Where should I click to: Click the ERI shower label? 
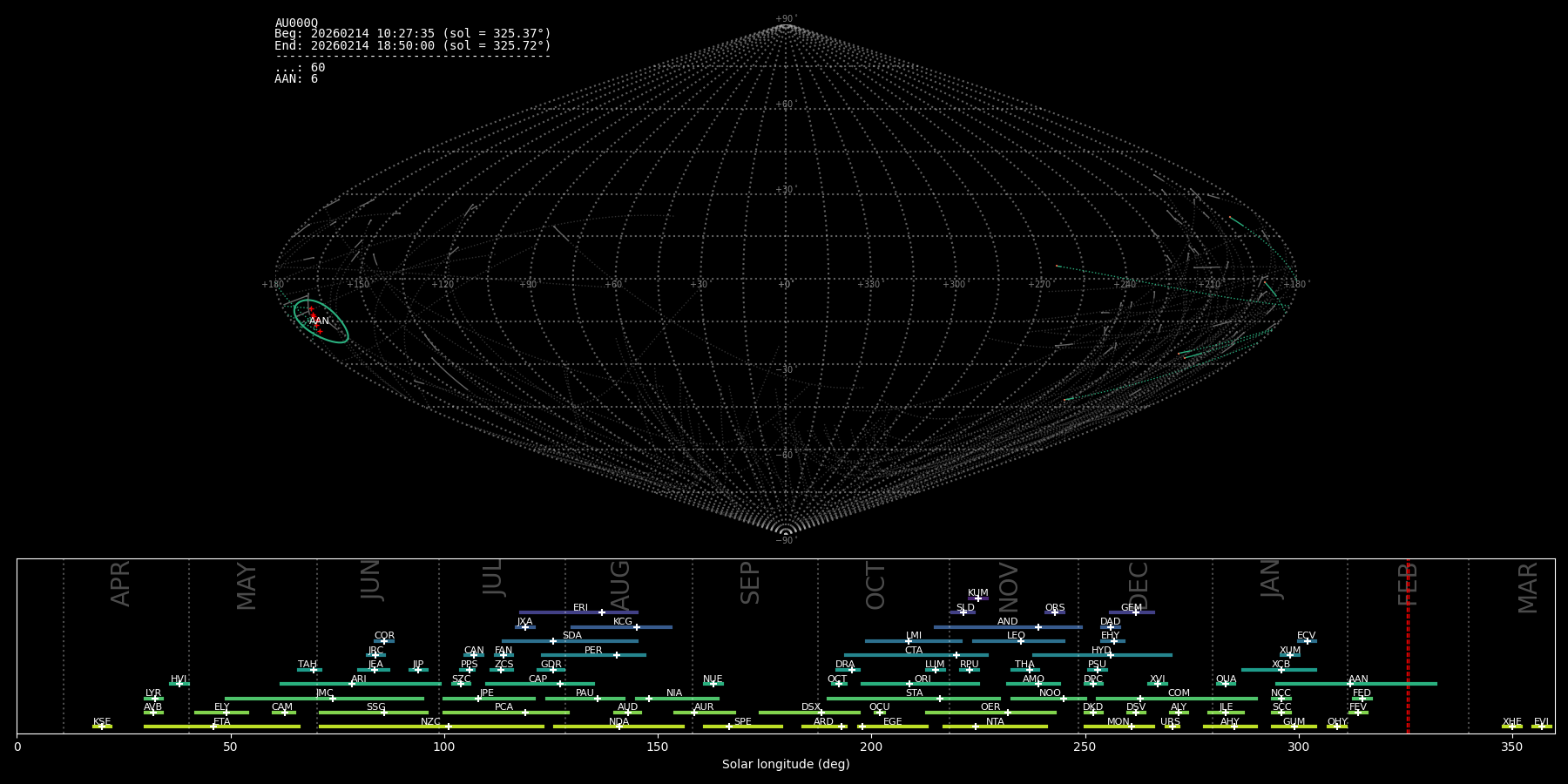580,608
